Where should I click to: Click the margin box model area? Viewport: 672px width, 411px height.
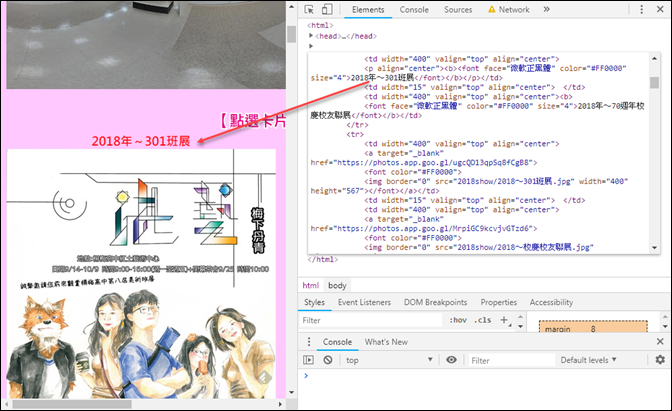click(593, 327)
